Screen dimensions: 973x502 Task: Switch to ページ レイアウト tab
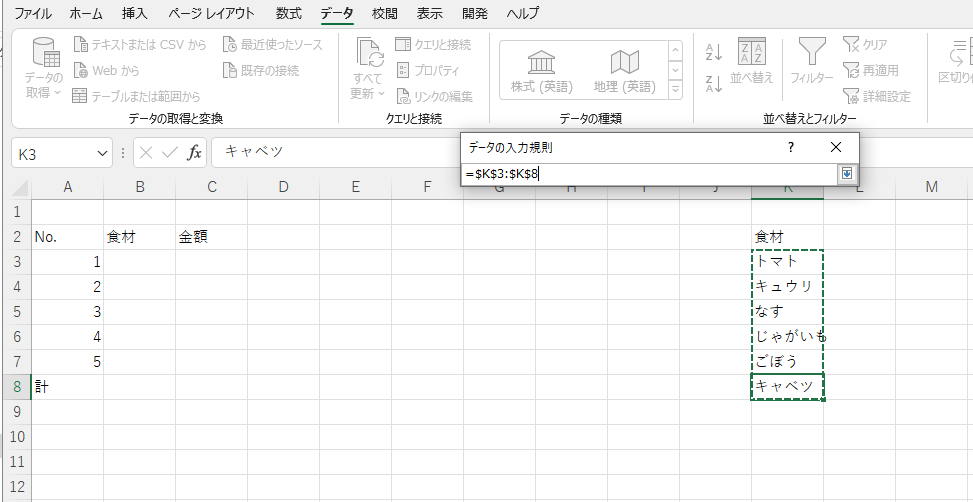(211, 13)
